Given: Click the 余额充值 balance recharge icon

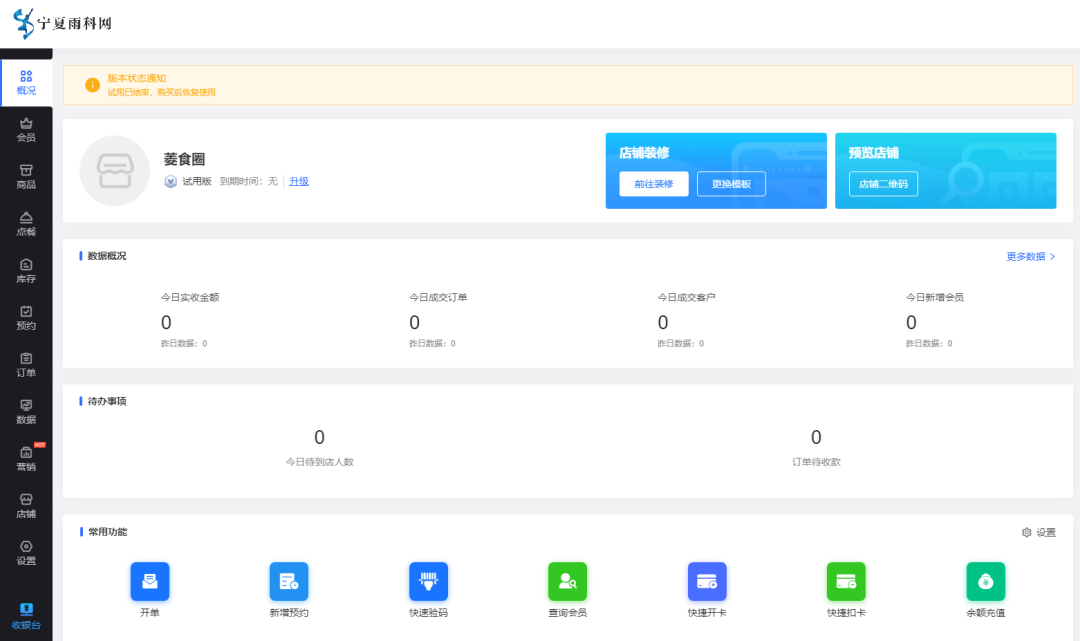Looking at the screenshot, I should (986, 582).
